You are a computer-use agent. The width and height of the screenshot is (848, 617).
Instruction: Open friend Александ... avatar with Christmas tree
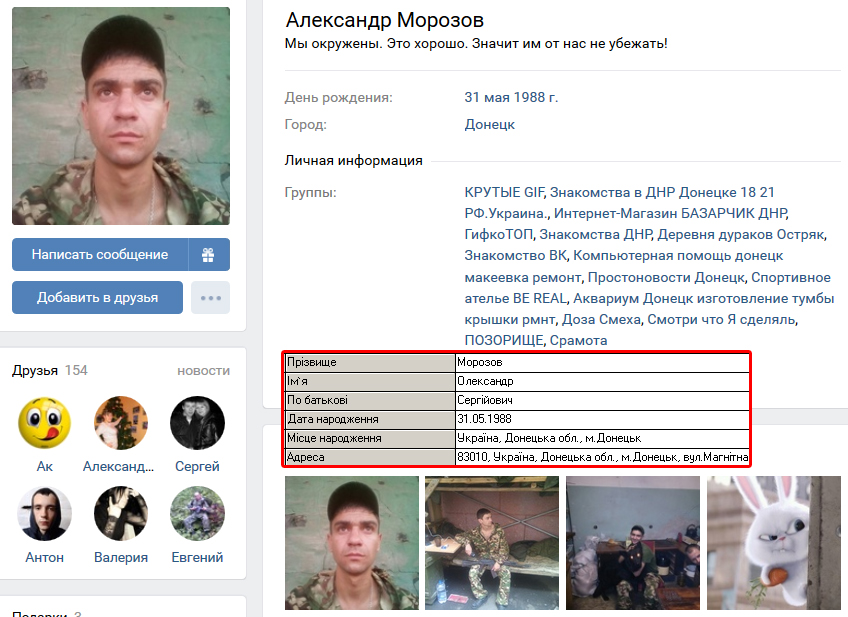coord(121,423)
